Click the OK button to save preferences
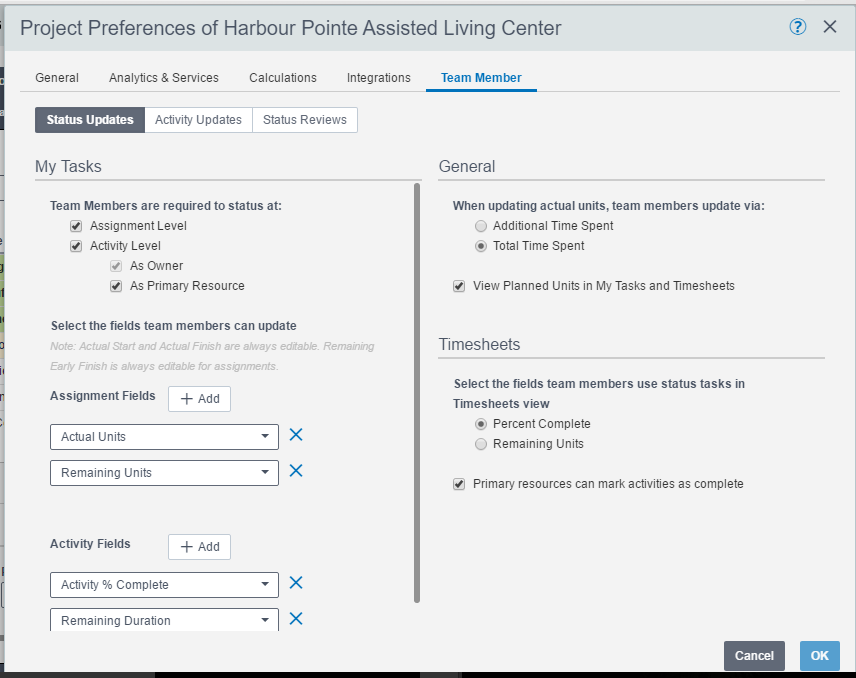The height and width of the screenshot is (678, 856). 819,656
